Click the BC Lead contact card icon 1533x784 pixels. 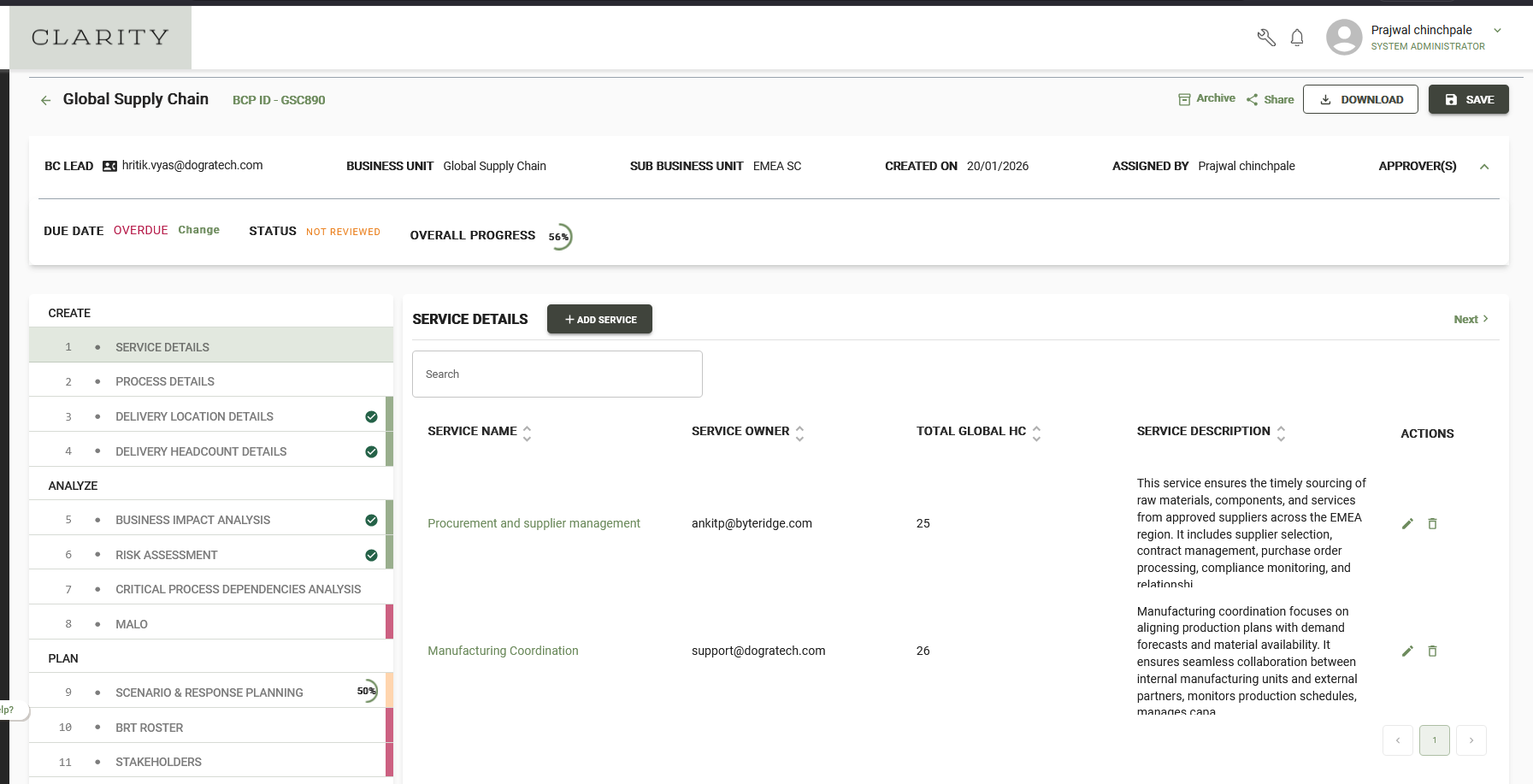coord(109,166)
